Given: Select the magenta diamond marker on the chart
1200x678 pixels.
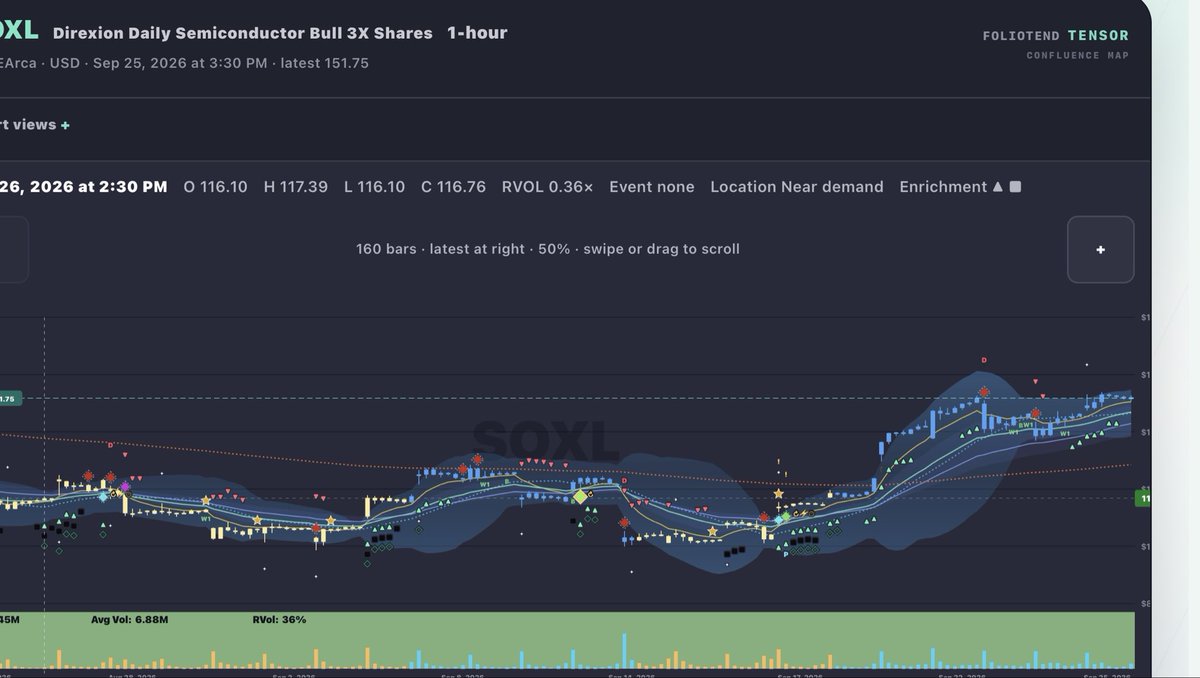Looking at the screenshot, I should click(x=125, y=487).
